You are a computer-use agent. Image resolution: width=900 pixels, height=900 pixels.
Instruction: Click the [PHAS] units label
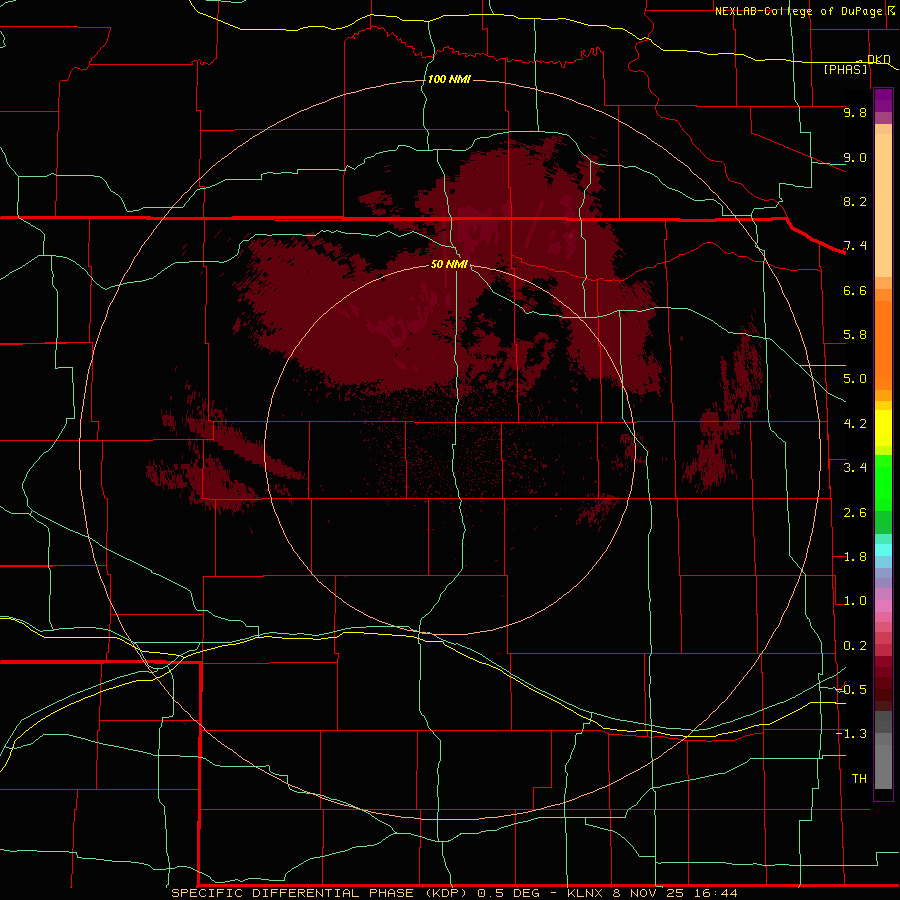tap(845, 69)
